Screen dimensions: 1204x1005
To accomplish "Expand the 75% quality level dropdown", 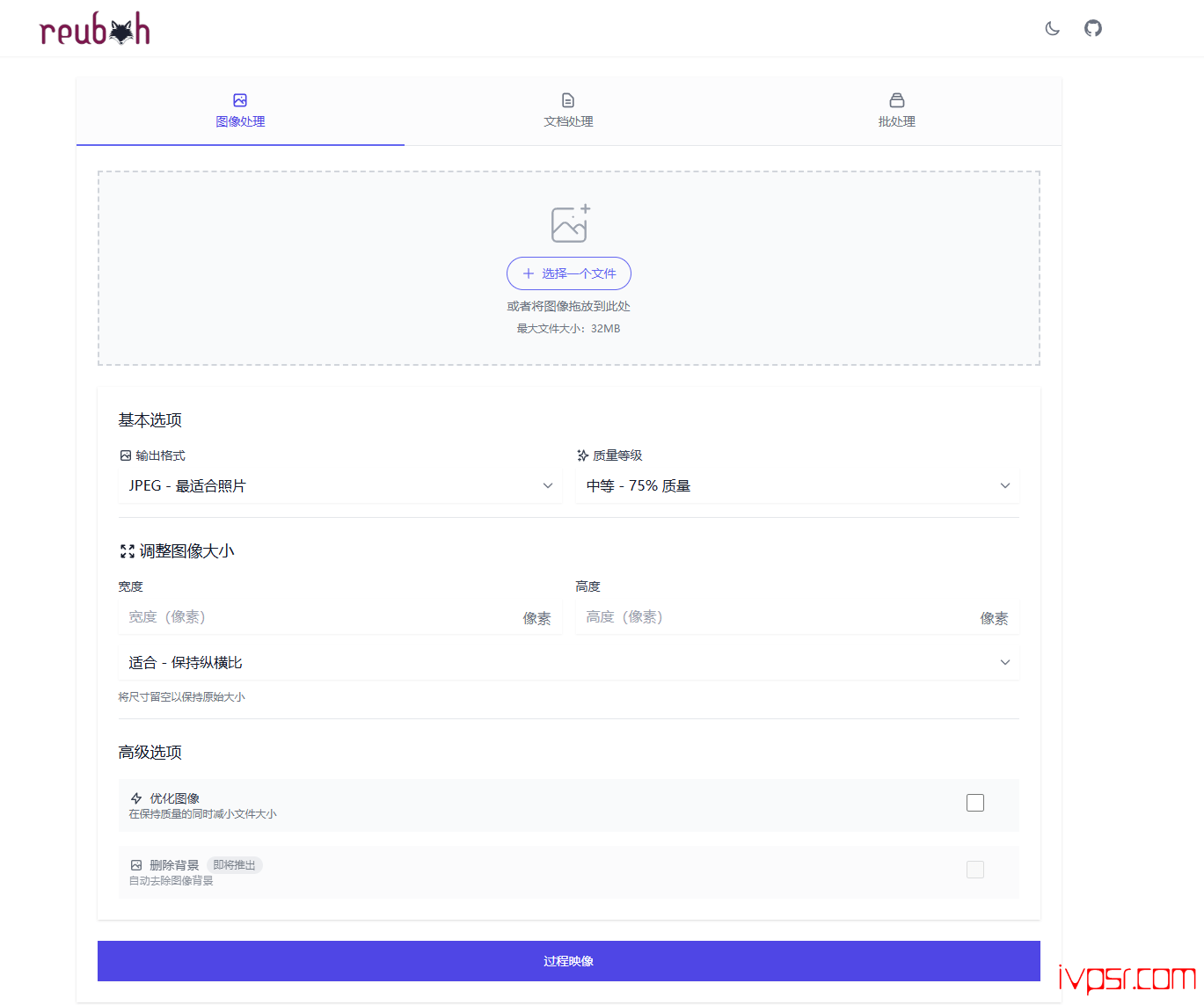I will (797, 486).
